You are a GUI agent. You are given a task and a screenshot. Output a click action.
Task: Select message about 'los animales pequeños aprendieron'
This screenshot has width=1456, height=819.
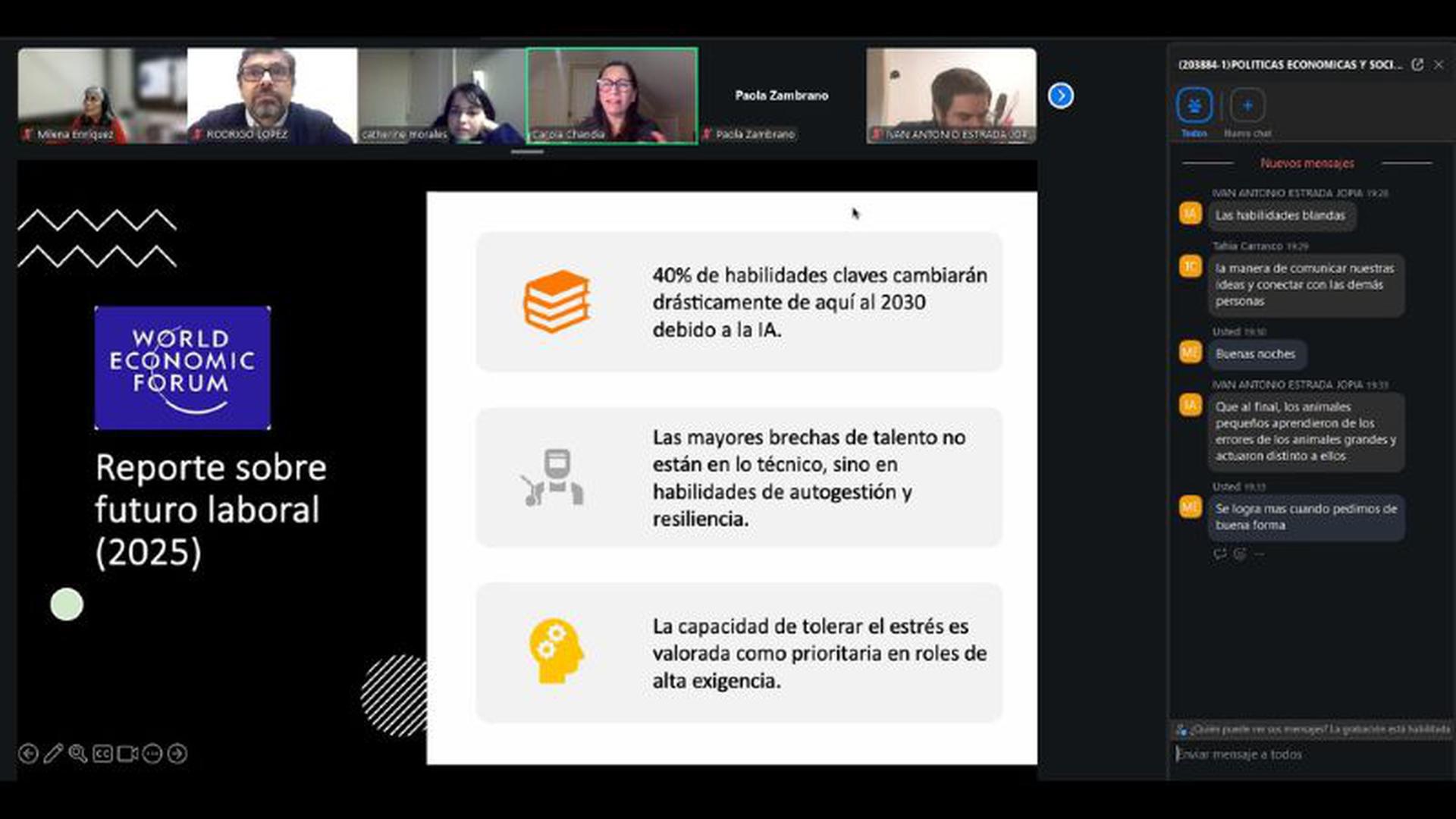tap(1306, 431)
